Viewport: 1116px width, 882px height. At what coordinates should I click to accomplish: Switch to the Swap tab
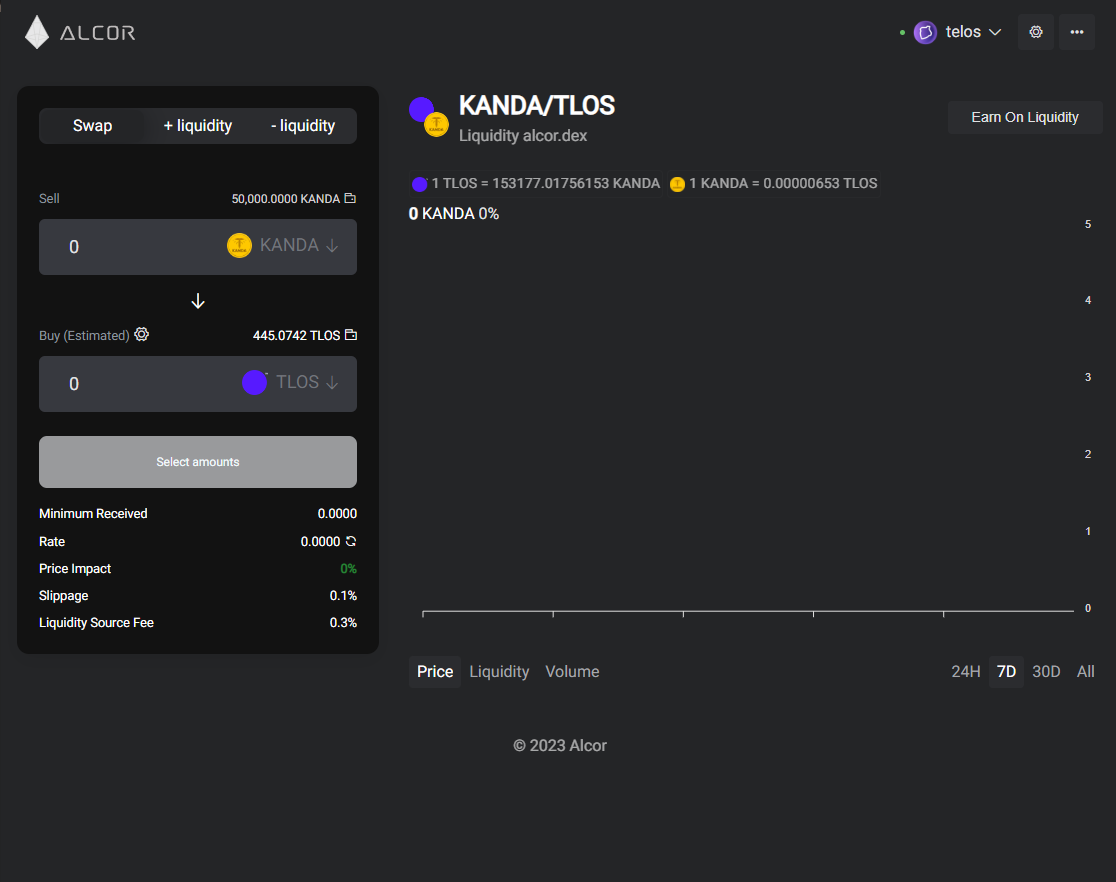point(93,126)
